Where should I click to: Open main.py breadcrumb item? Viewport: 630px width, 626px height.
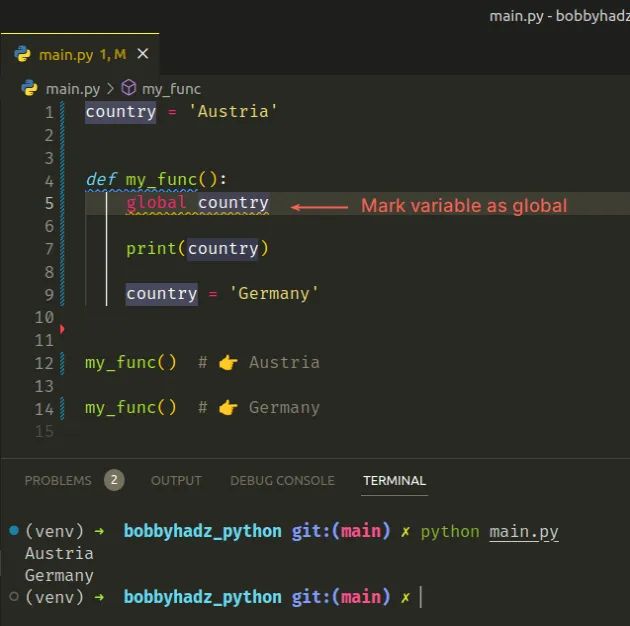point(73,89)
